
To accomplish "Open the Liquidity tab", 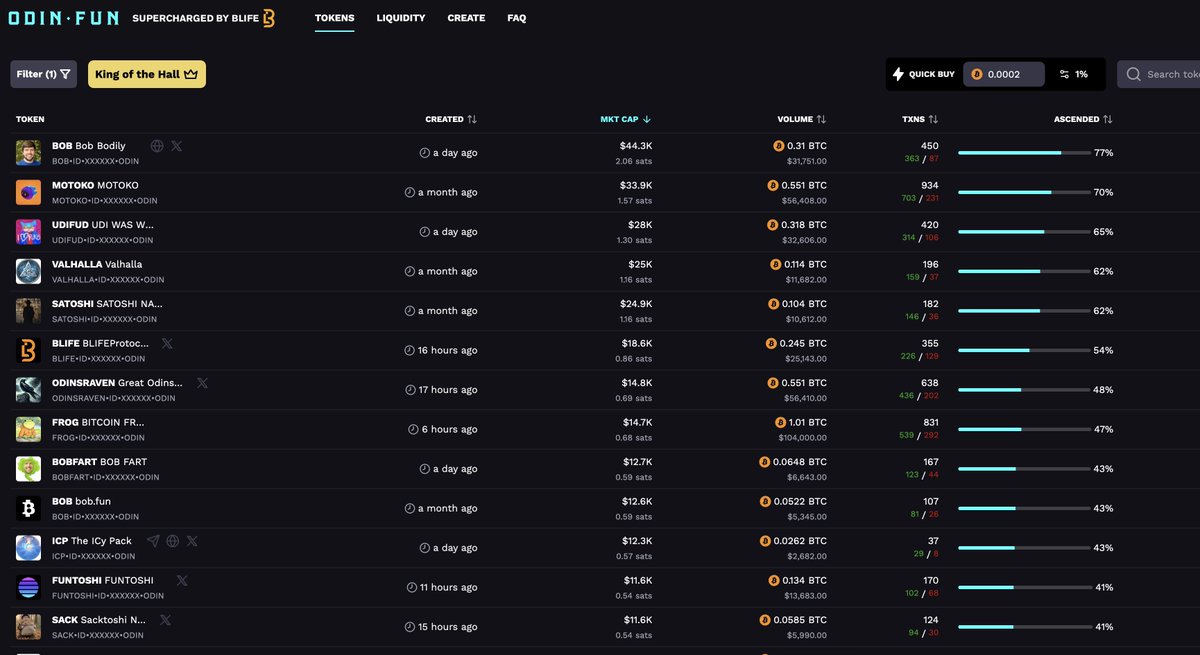I will pyautogui.click(x=401, y=18).
